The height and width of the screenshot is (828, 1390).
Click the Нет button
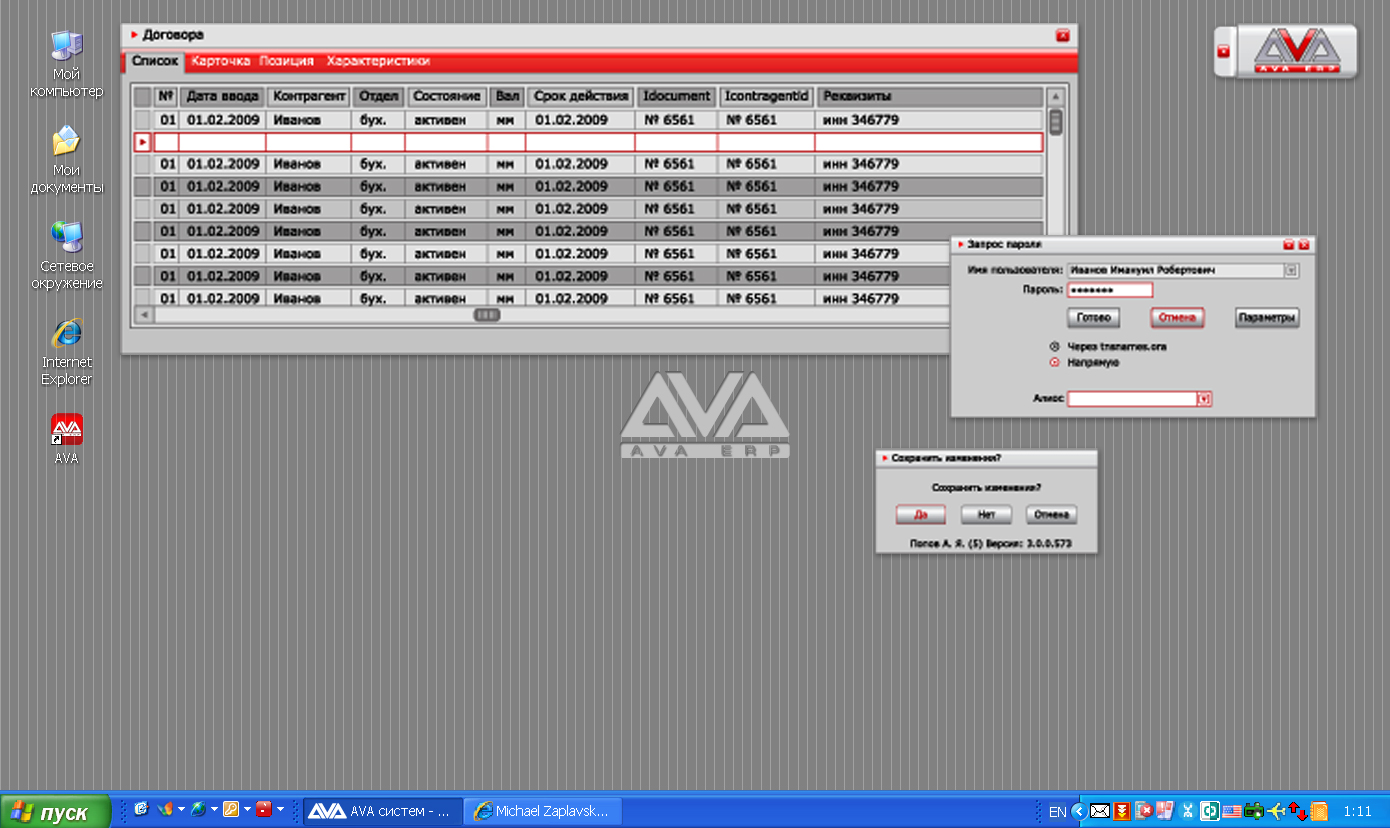pos(987,515)
